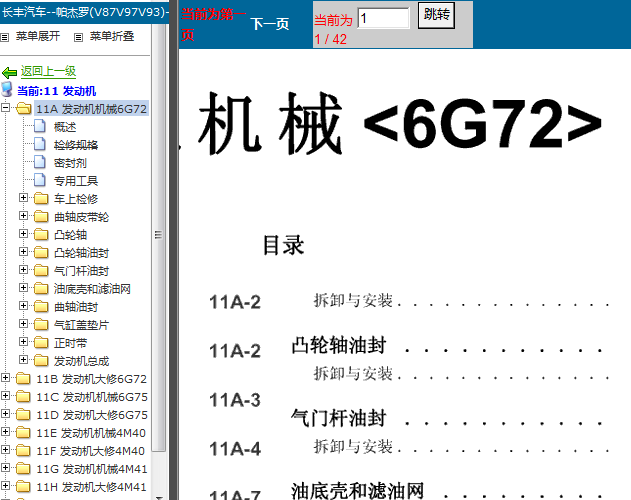Image resolution: width=631 pixels, height=500 pixels.
Task: Click the folder icon for 曲轴油封
Action: click(x=41, y=306)
